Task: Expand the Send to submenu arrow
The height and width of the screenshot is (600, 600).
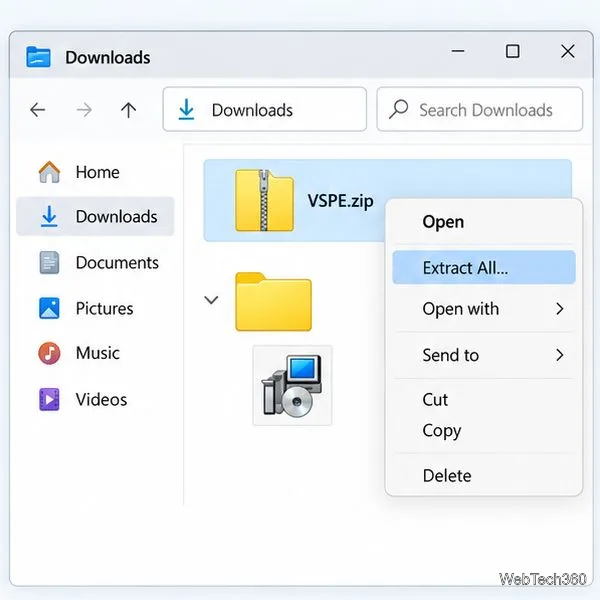Action: click(x=559, y=355)
